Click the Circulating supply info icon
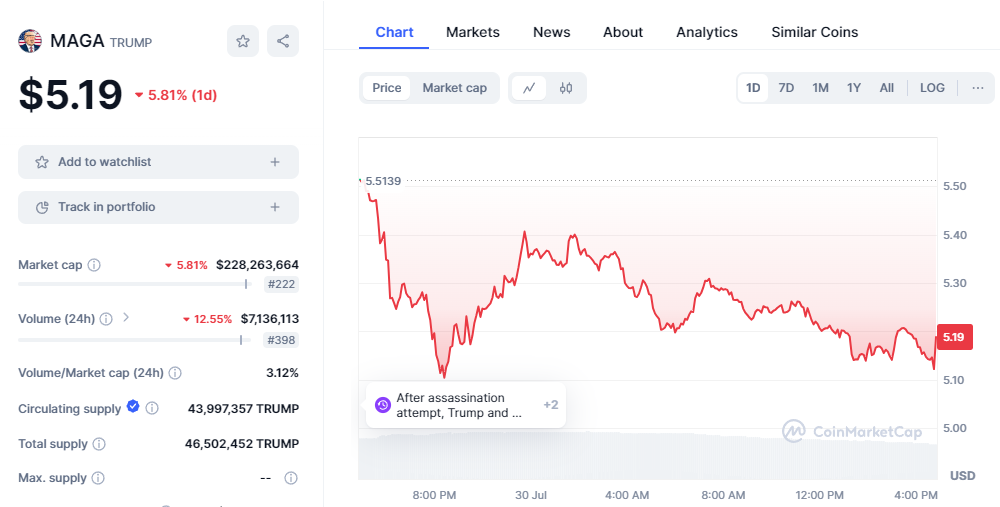1000x507 pixels. pyautogui.click(x=152, y=408)
